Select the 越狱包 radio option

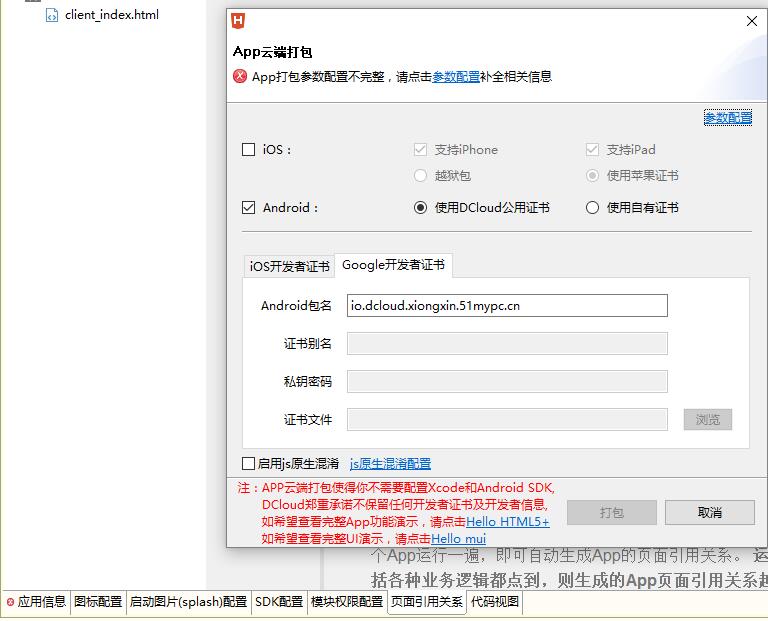point(420,175)
